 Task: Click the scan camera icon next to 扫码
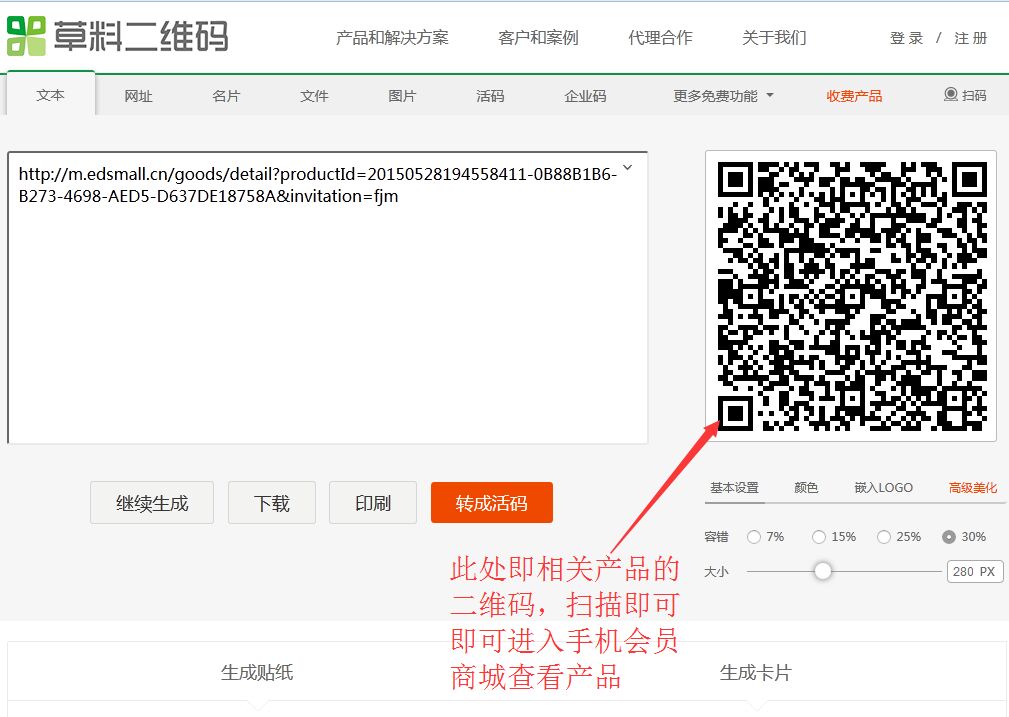[x=950, y=95]
